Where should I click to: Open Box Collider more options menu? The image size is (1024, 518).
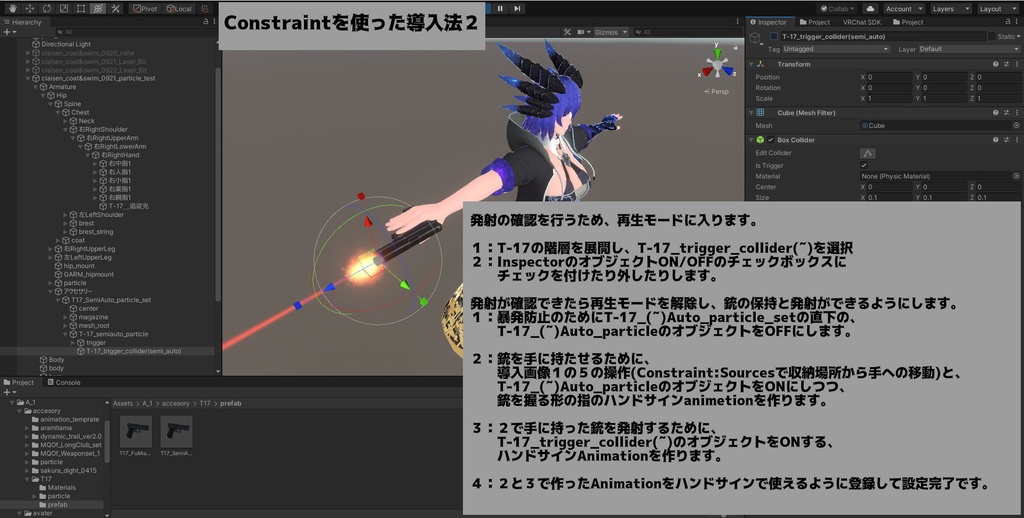[x=1017, y=140]
